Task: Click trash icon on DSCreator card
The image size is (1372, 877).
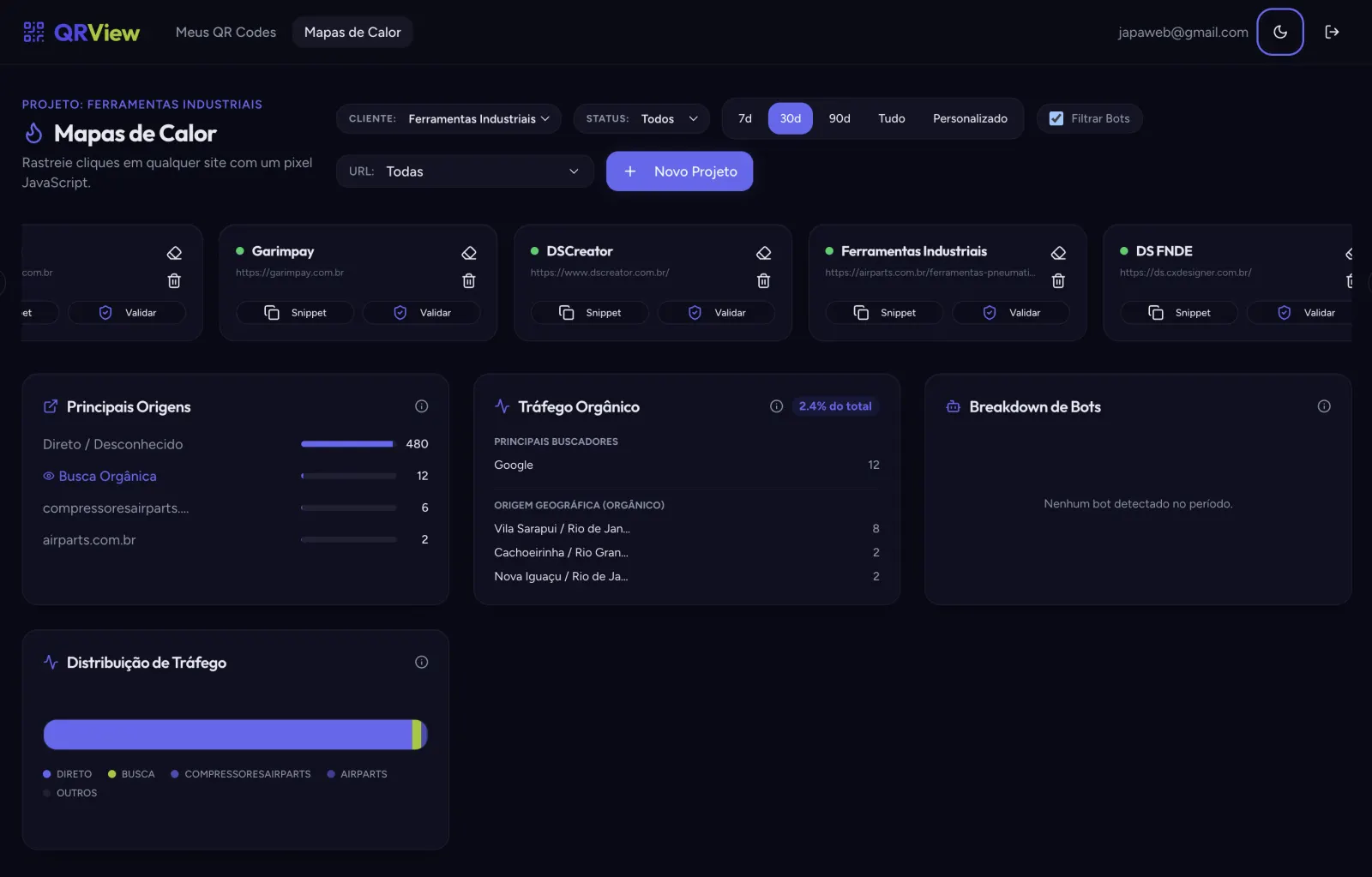Action: click(764, 280)
